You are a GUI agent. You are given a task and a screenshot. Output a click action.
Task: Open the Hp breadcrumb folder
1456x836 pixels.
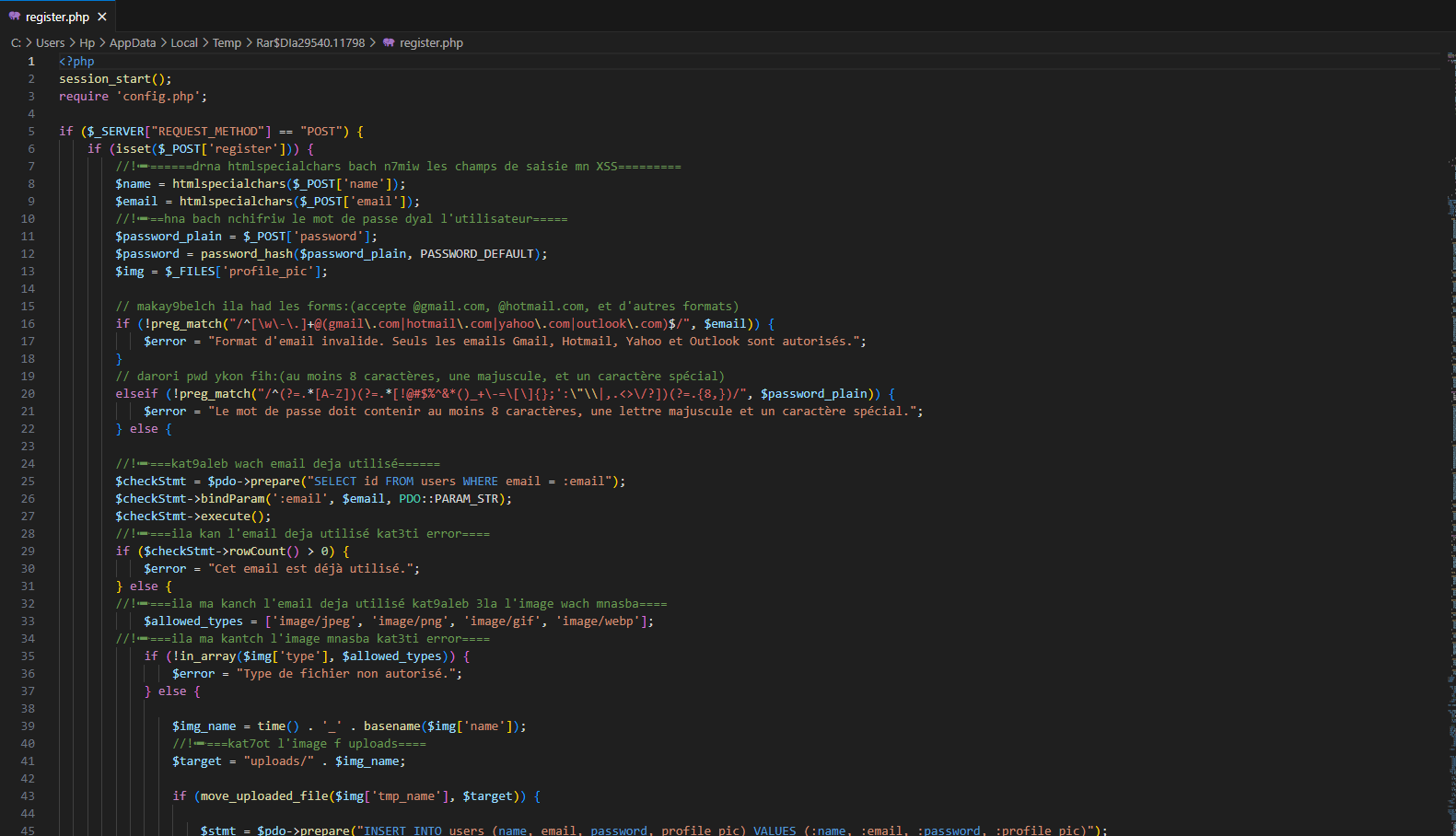click(87, 43)
